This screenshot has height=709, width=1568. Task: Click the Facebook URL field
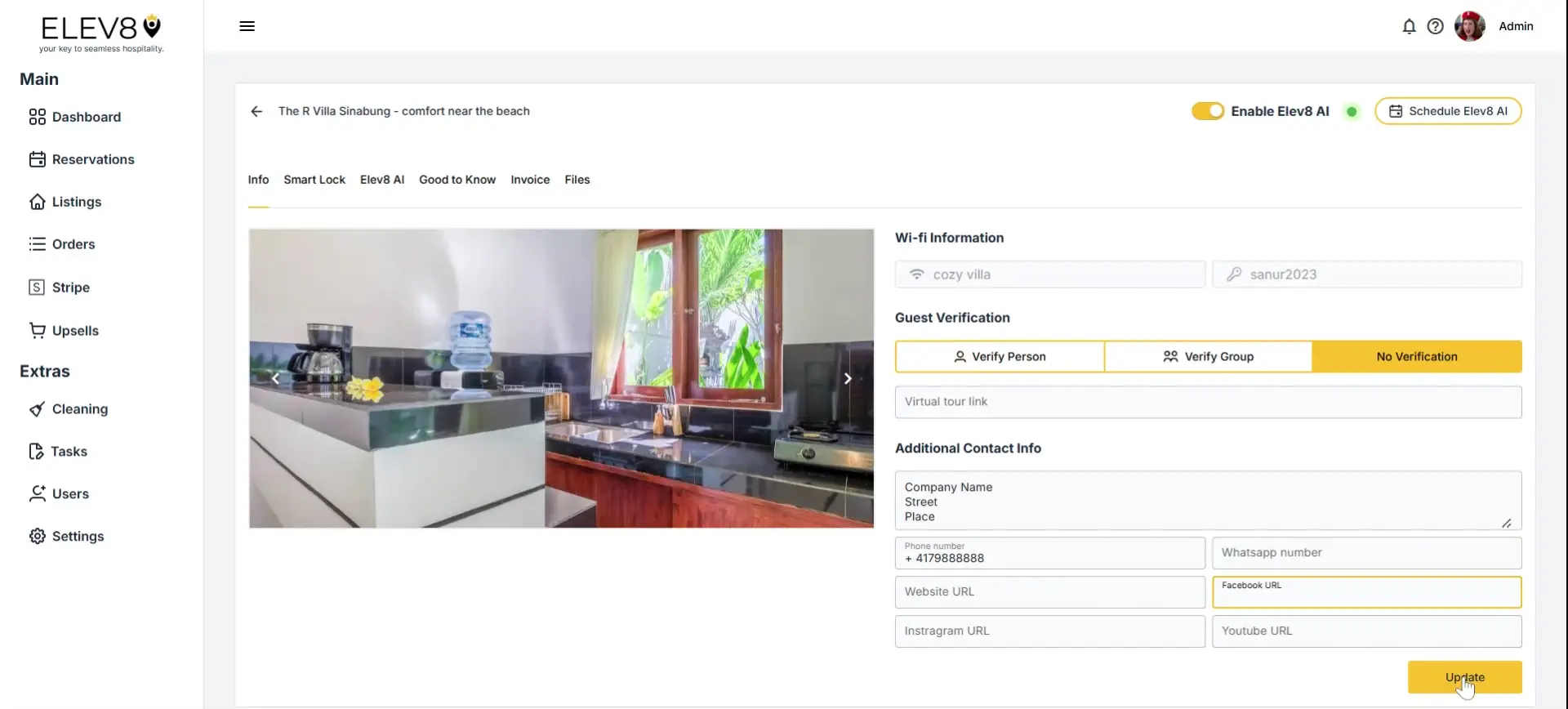click(1366, 592)
